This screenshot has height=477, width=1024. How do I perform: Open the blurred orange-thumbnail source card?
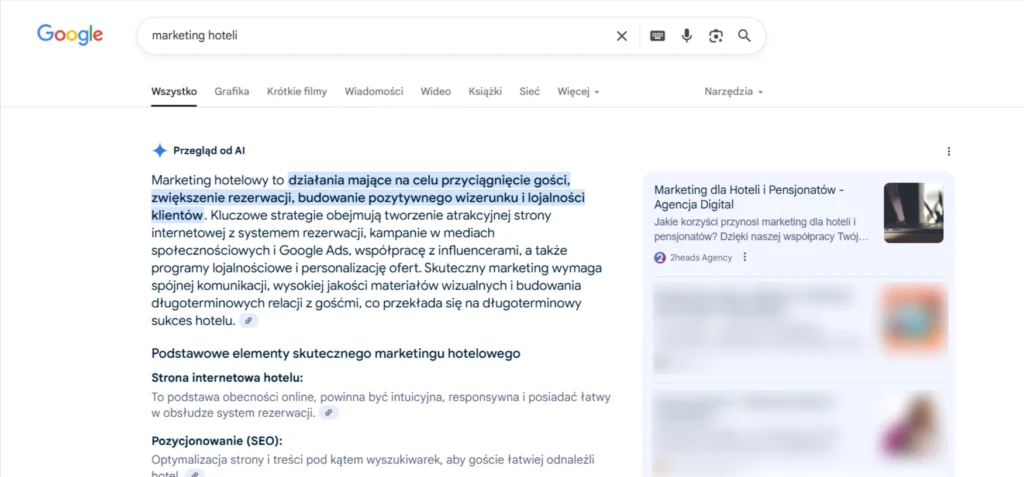799,327
